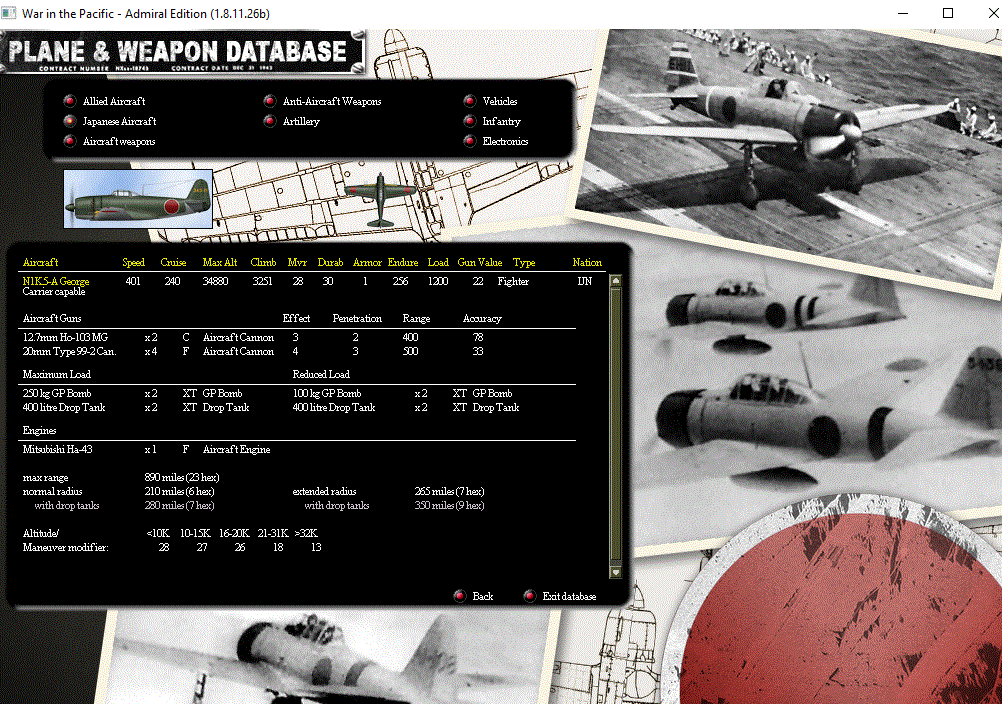The height and width of the screenshot is (704, 1002).
Task: Click the Endure column header
Action: click(403, 262)
